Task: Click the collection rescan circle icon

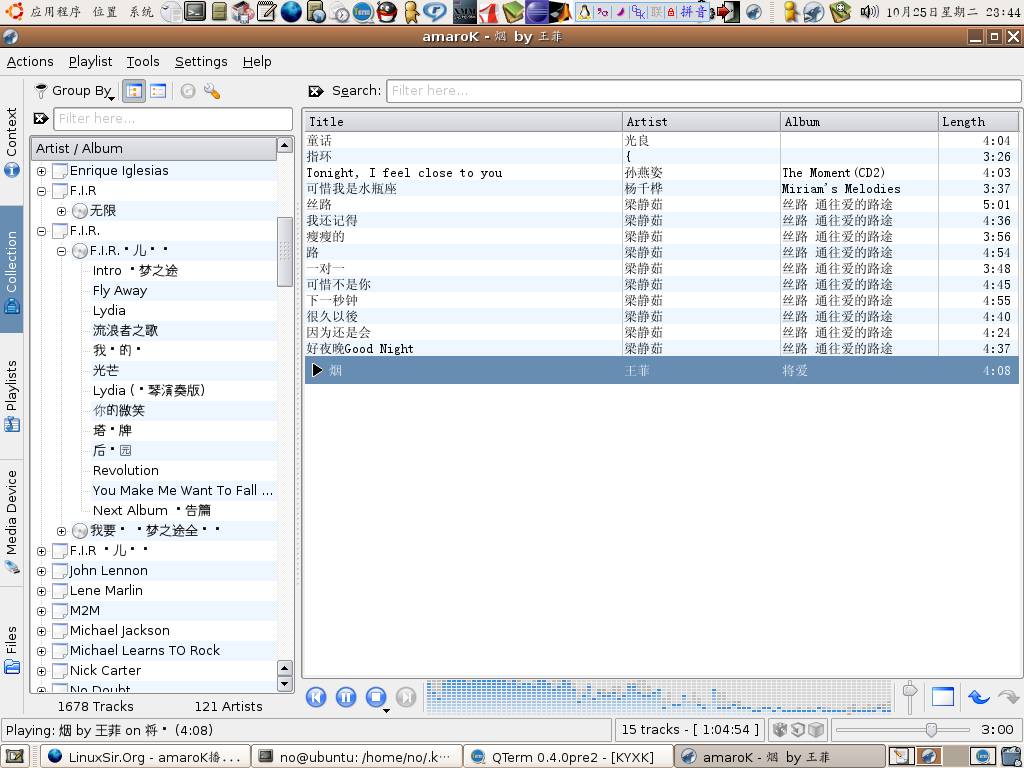Action: click(188, 91)
